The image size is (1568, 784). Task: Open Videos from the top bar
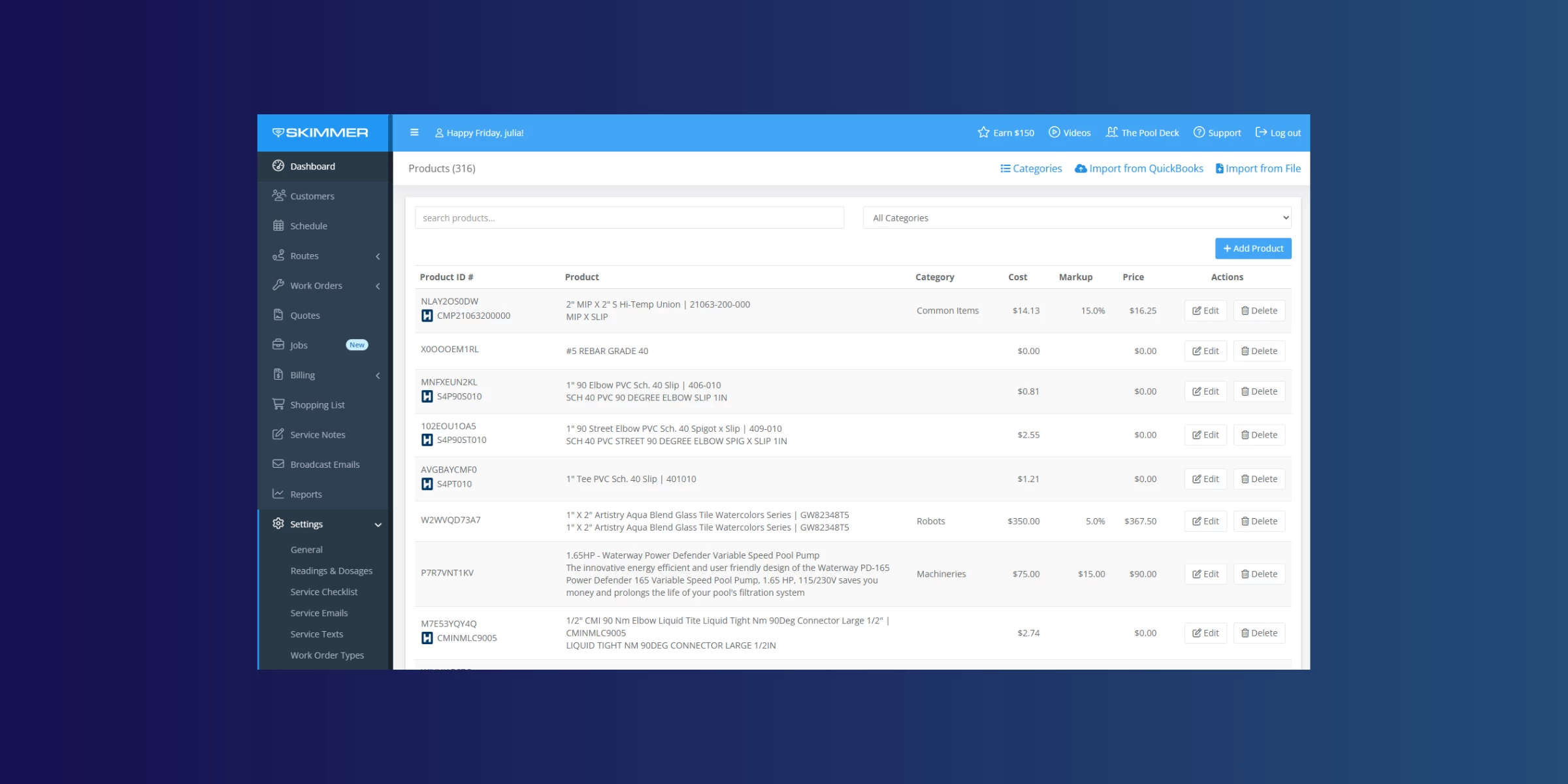pyautogui.click(x=1070, y=133)
